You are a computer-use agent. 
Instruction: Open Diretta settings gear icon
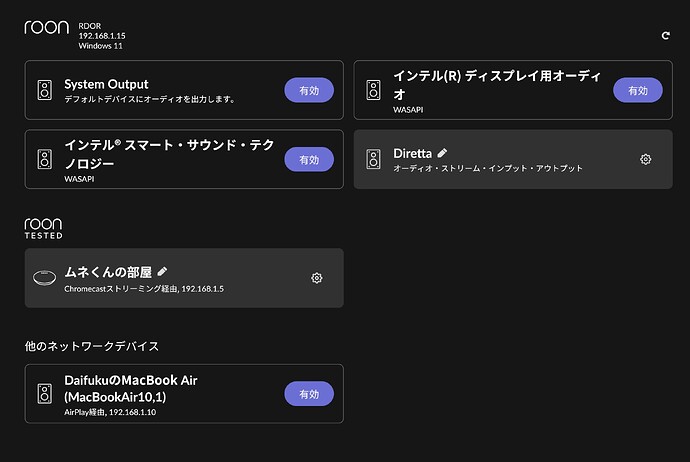pyautogui.click(x=646, y=159)
